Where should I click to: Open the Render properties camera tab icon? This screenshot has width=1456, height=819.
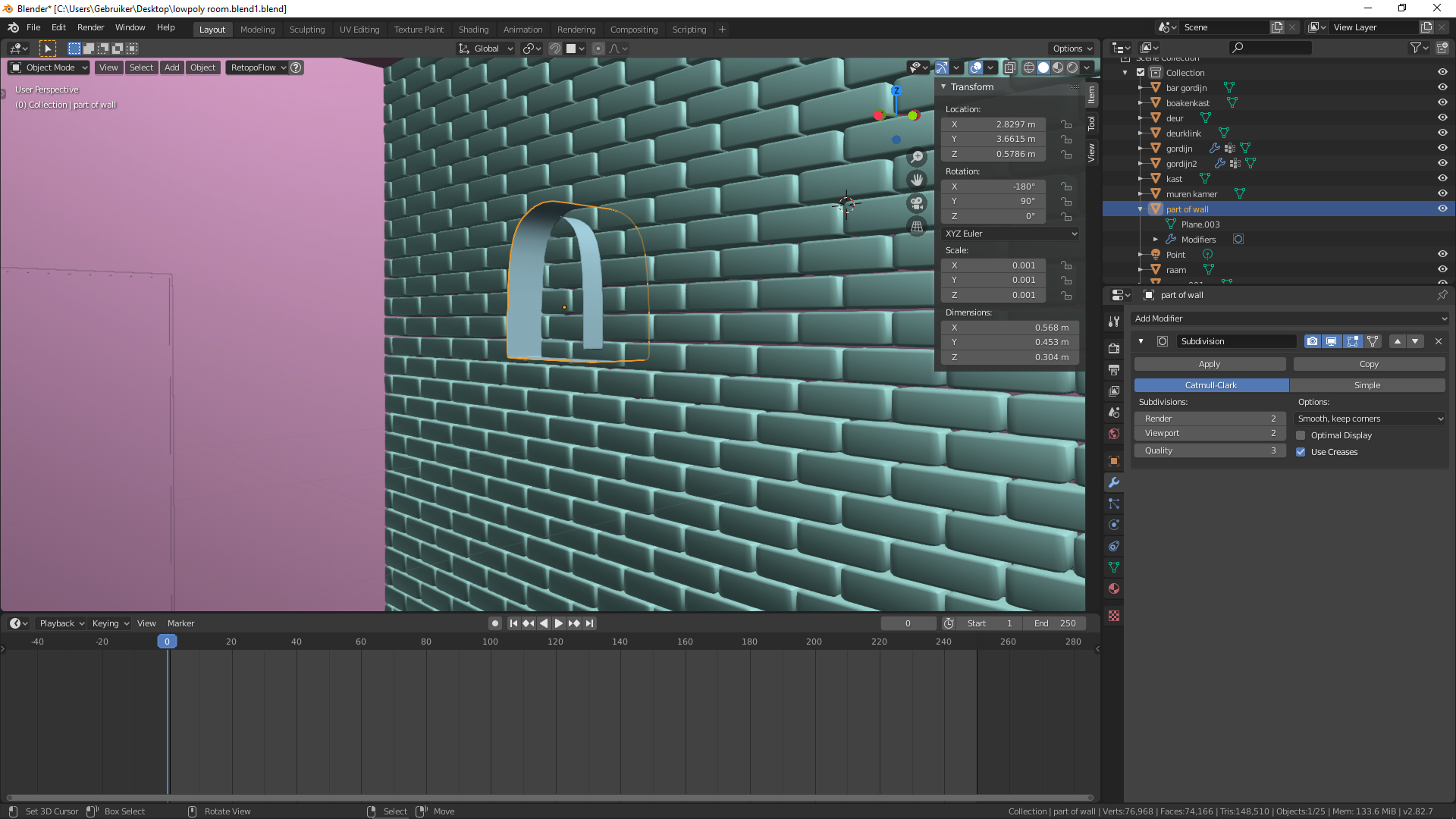tap(1113, 348)
